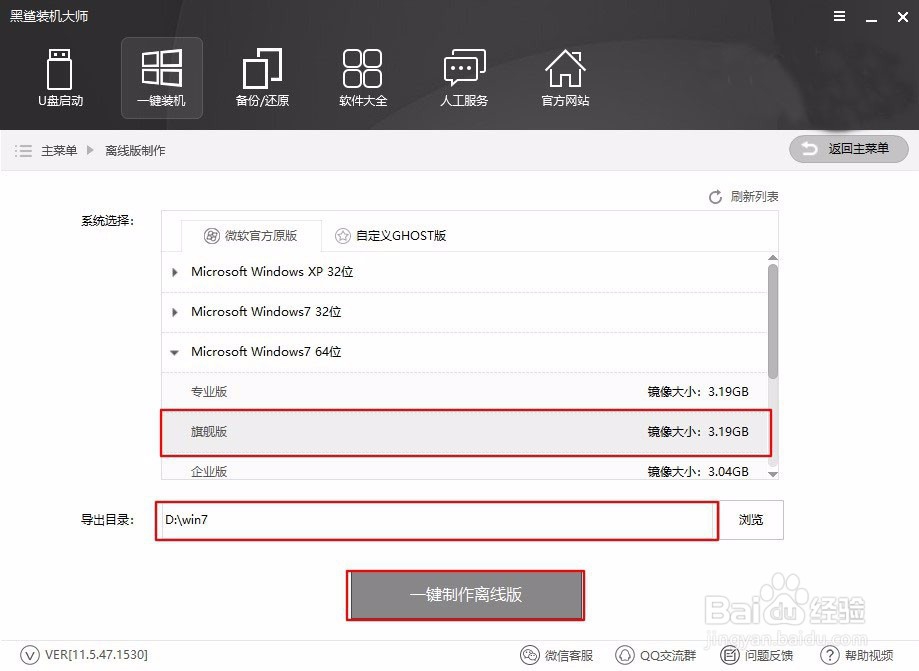Select Microsoft Windows7 32位 text
Viewport: 919px width, 671px height.
pyautogui.click(x=266, y=312)
